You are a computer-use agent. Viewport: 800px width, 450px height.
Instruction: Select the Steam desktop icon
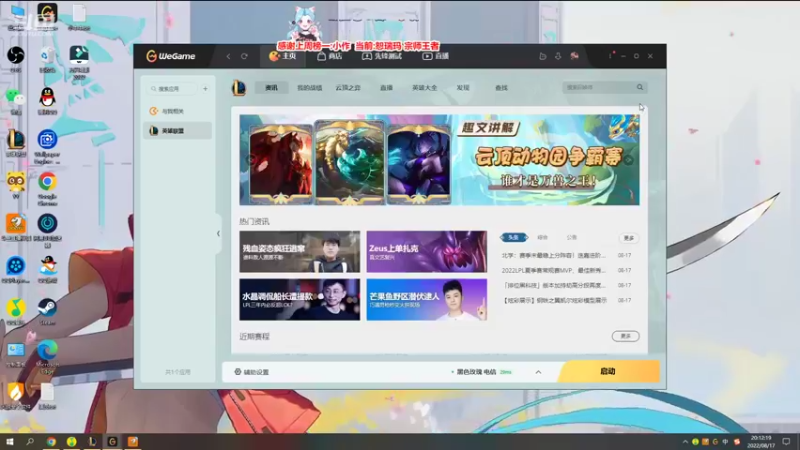47,312
